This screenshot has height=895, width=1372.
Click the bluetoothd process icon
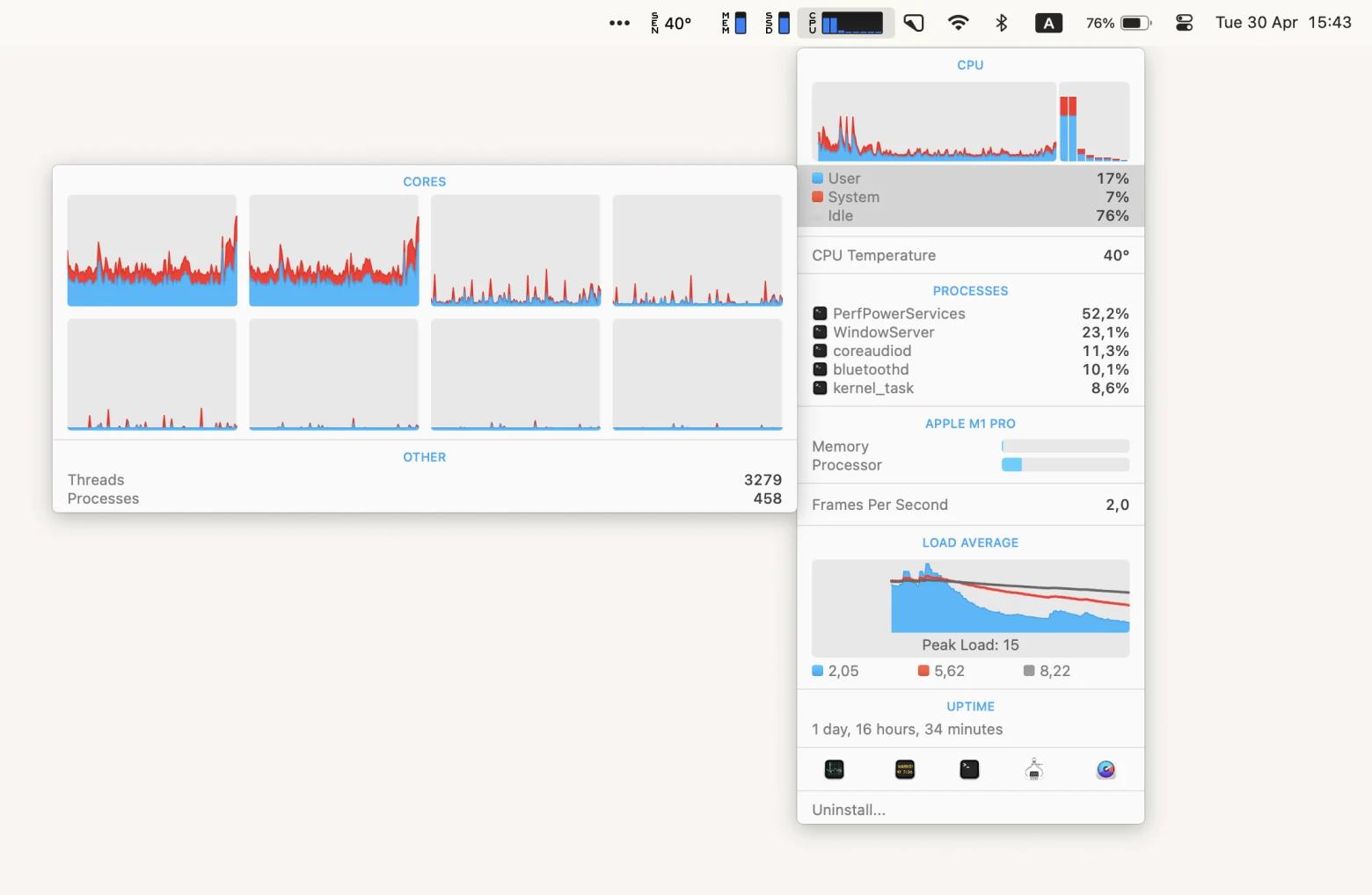click(x=820, y=369)
